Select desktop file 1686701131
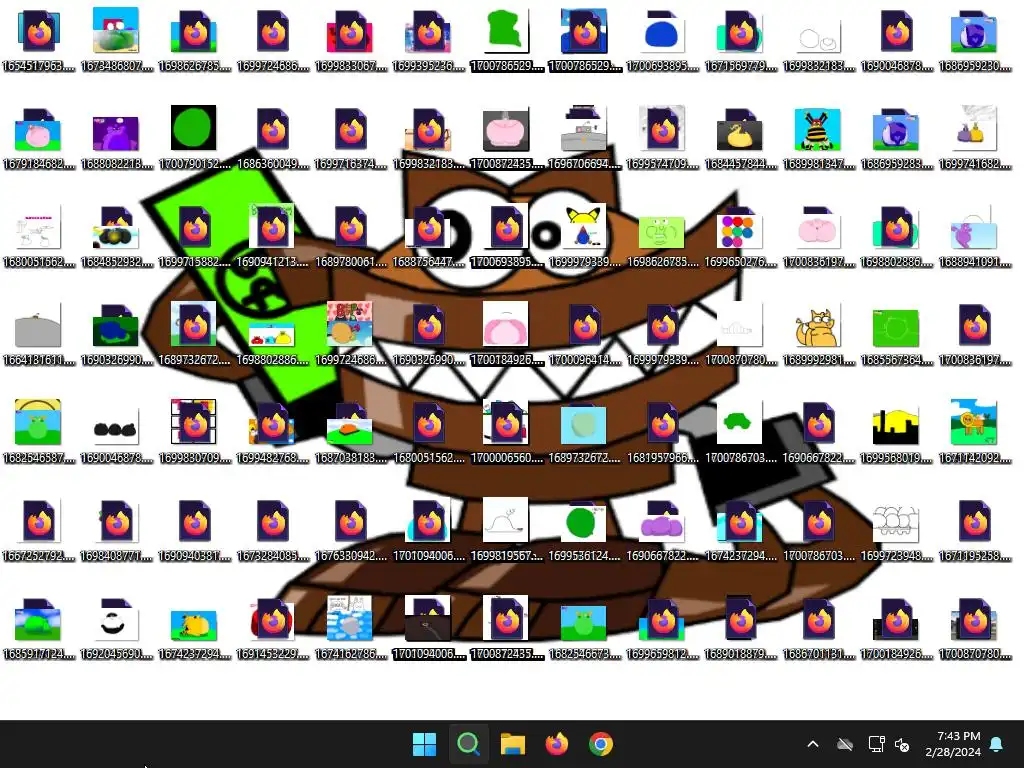Screen dimensions: 1024x768 [818, 627]
